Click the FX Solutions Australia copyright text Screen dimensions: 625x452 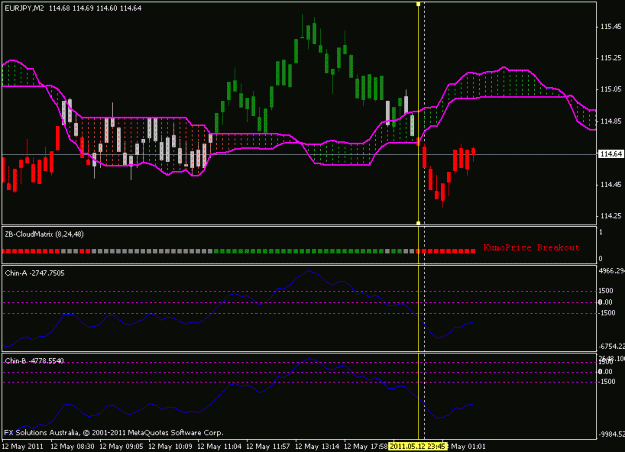pos(114,433)
